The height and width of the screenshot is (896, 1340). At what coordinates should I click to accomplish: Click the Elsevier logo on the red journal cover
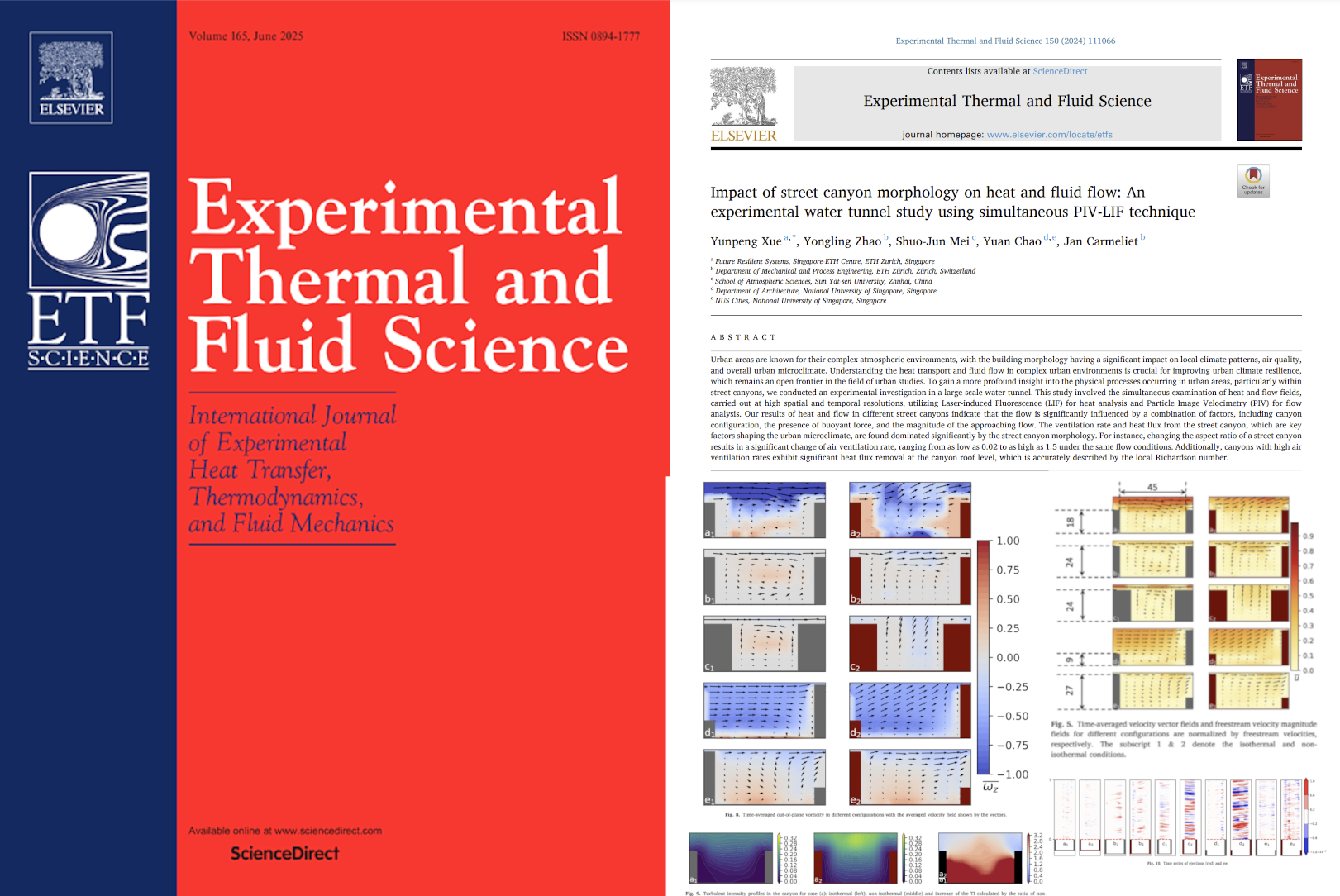tap(71, 78)
